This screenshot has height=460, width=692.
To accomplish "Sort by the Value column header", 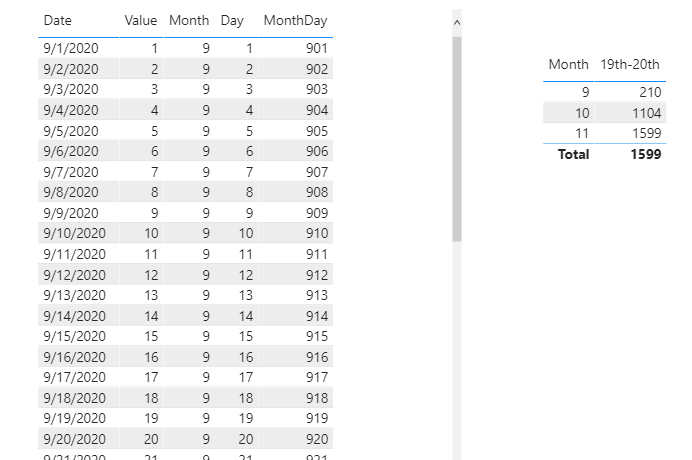I will pos(141,20).
